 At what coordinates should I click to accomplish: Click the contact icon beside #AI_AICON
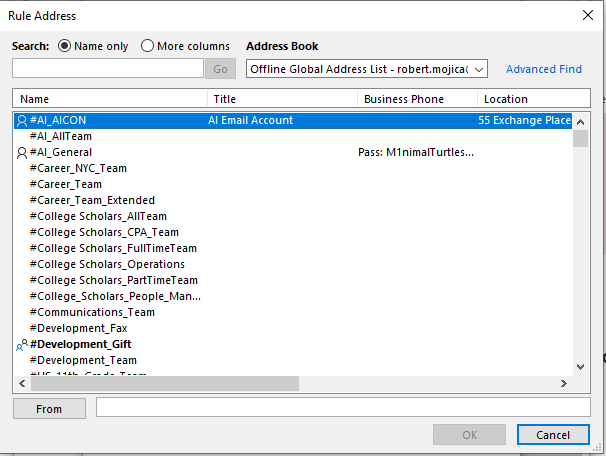click(22, 120)
